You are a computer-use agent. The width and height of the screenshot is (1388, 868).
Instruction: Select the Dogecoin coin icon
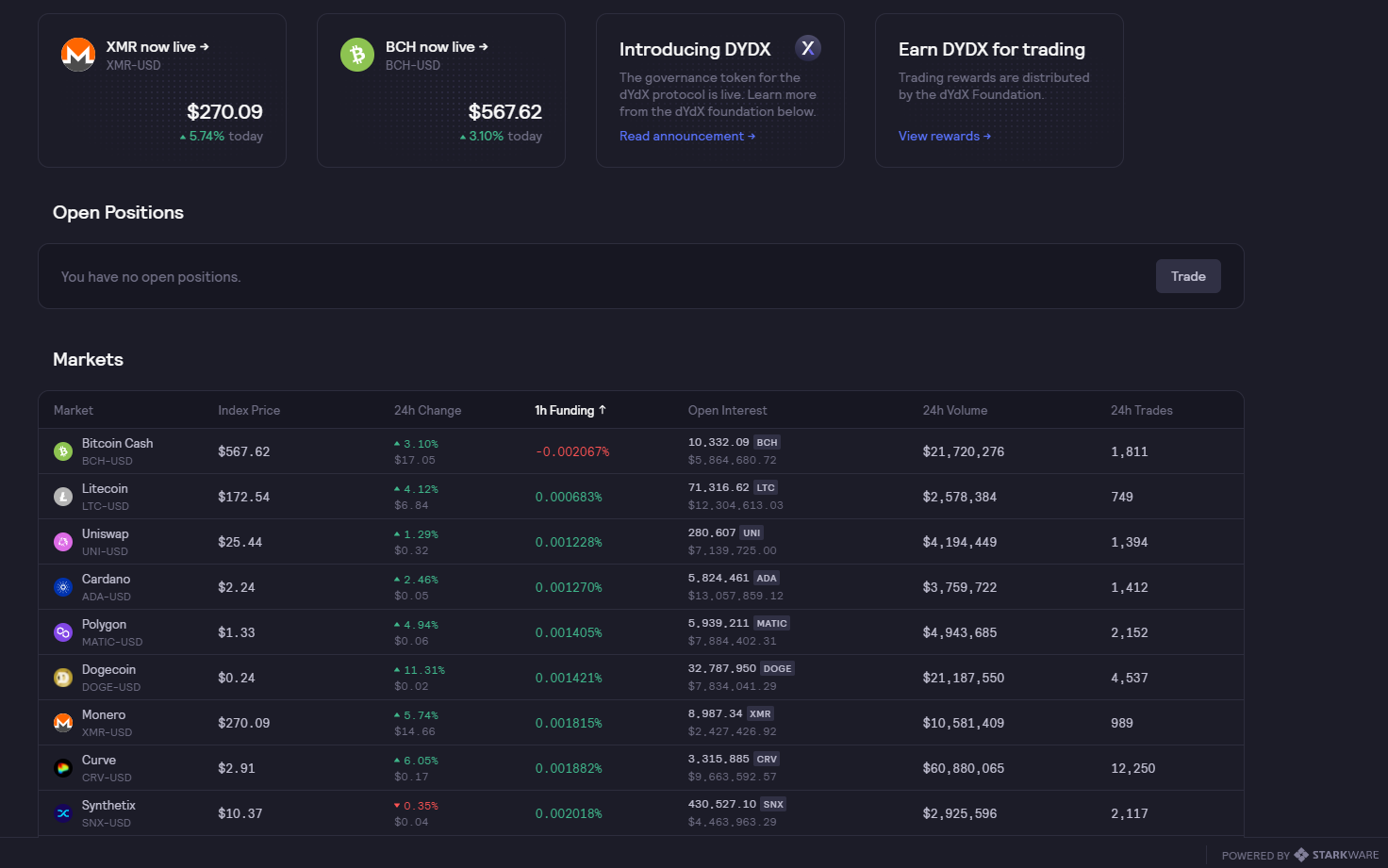[x=63, y=678]
